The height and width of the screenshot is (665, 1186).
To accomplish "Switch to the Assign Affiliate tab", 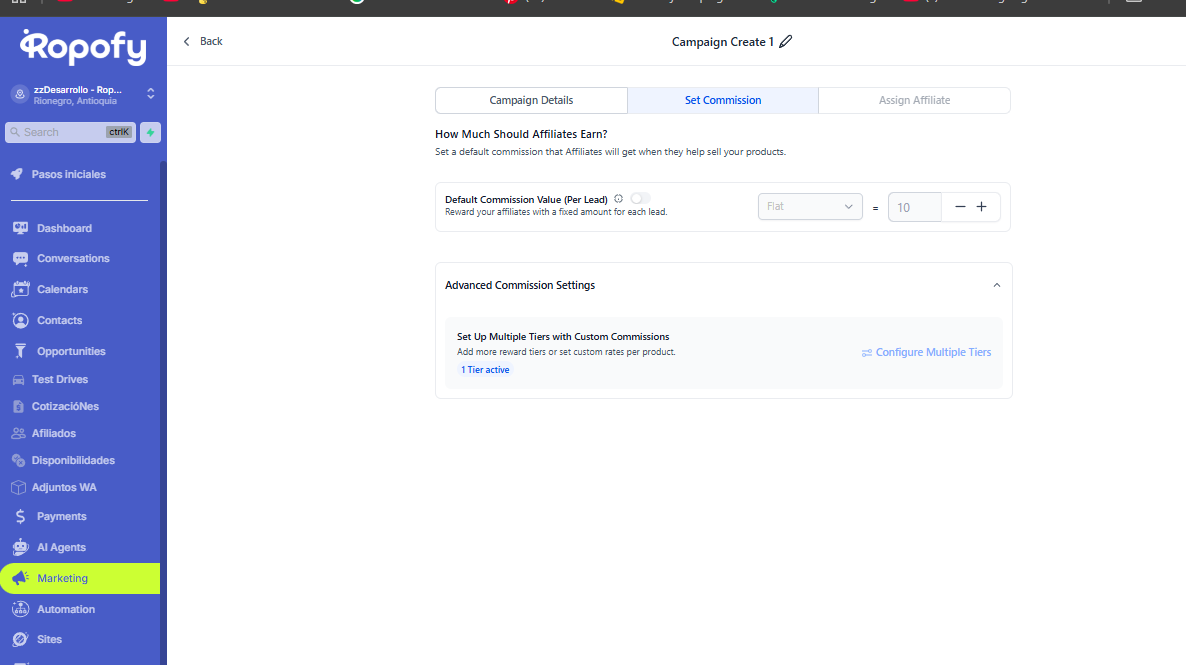I will [914, 100].
